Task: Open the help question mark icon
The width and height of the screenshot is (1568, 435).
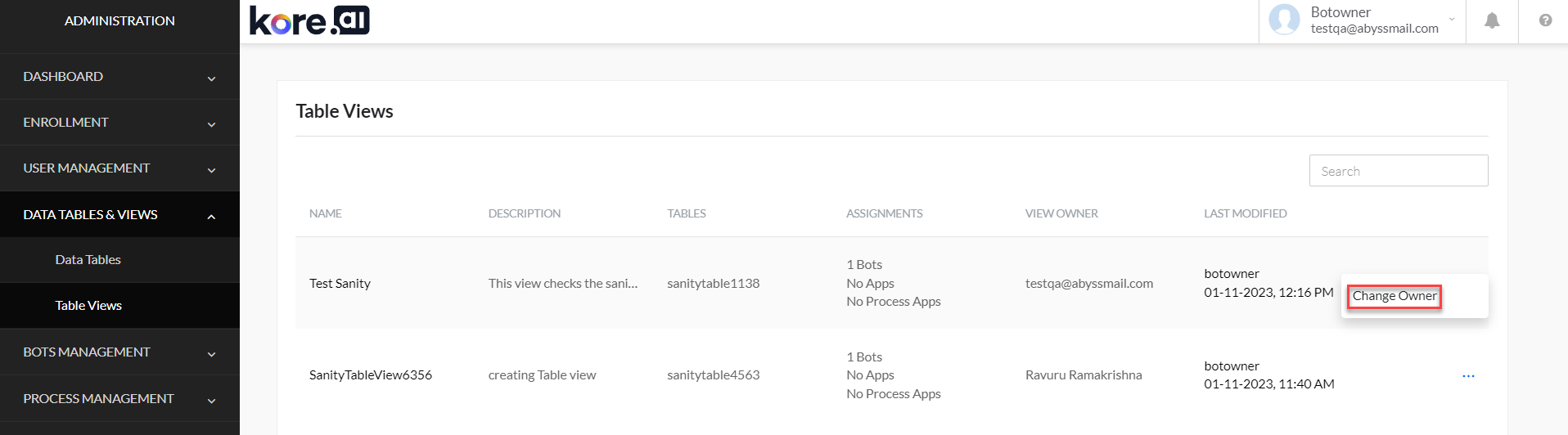Action: [x=1545, y=21]
